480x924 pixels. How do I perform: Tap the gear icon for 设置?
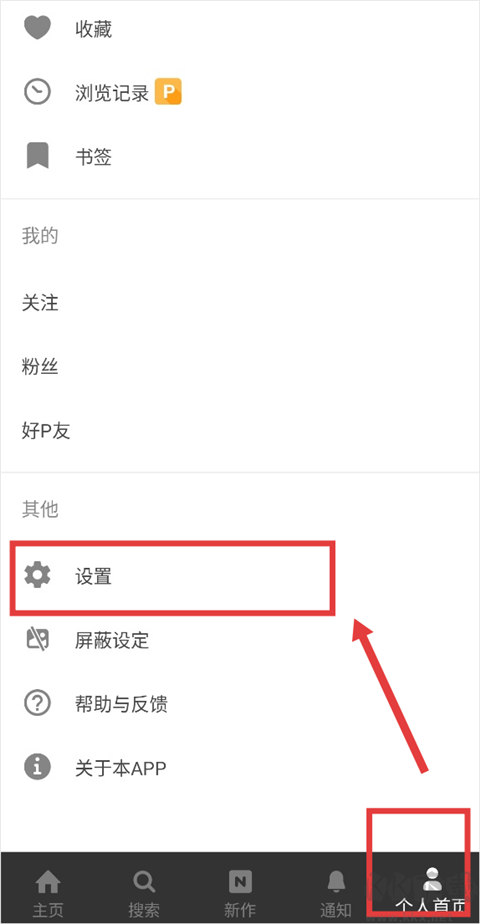coord(37,575)
